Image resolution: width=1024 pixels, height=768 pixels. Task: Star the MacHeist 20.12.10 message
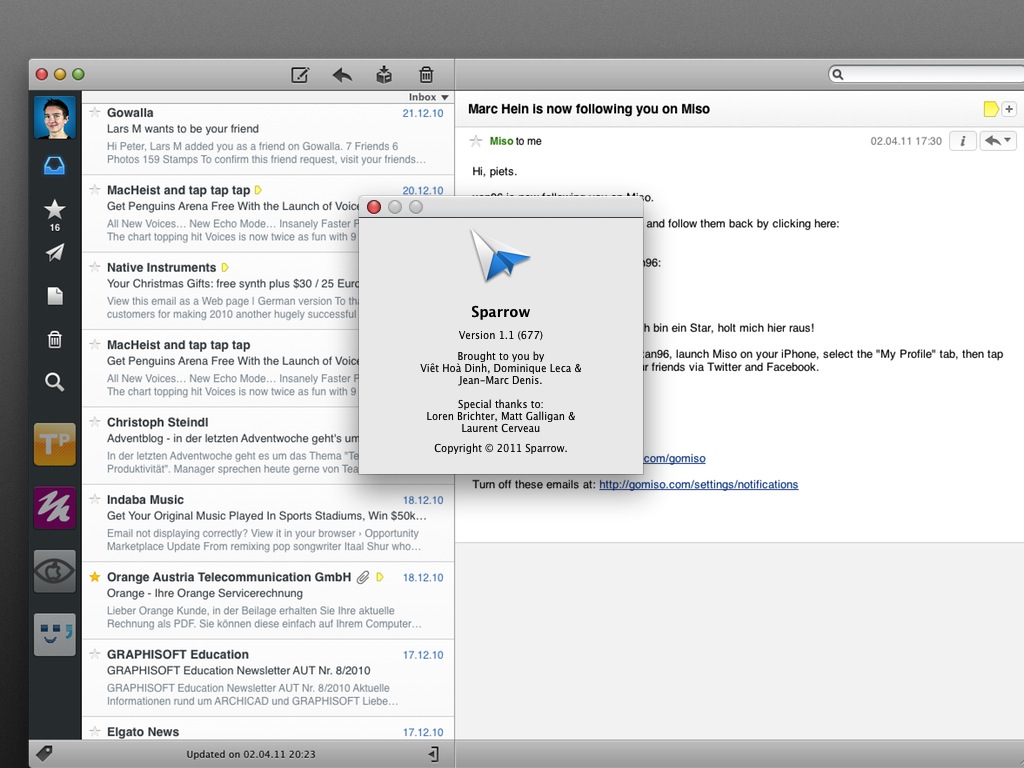click(x=95, y=190)
